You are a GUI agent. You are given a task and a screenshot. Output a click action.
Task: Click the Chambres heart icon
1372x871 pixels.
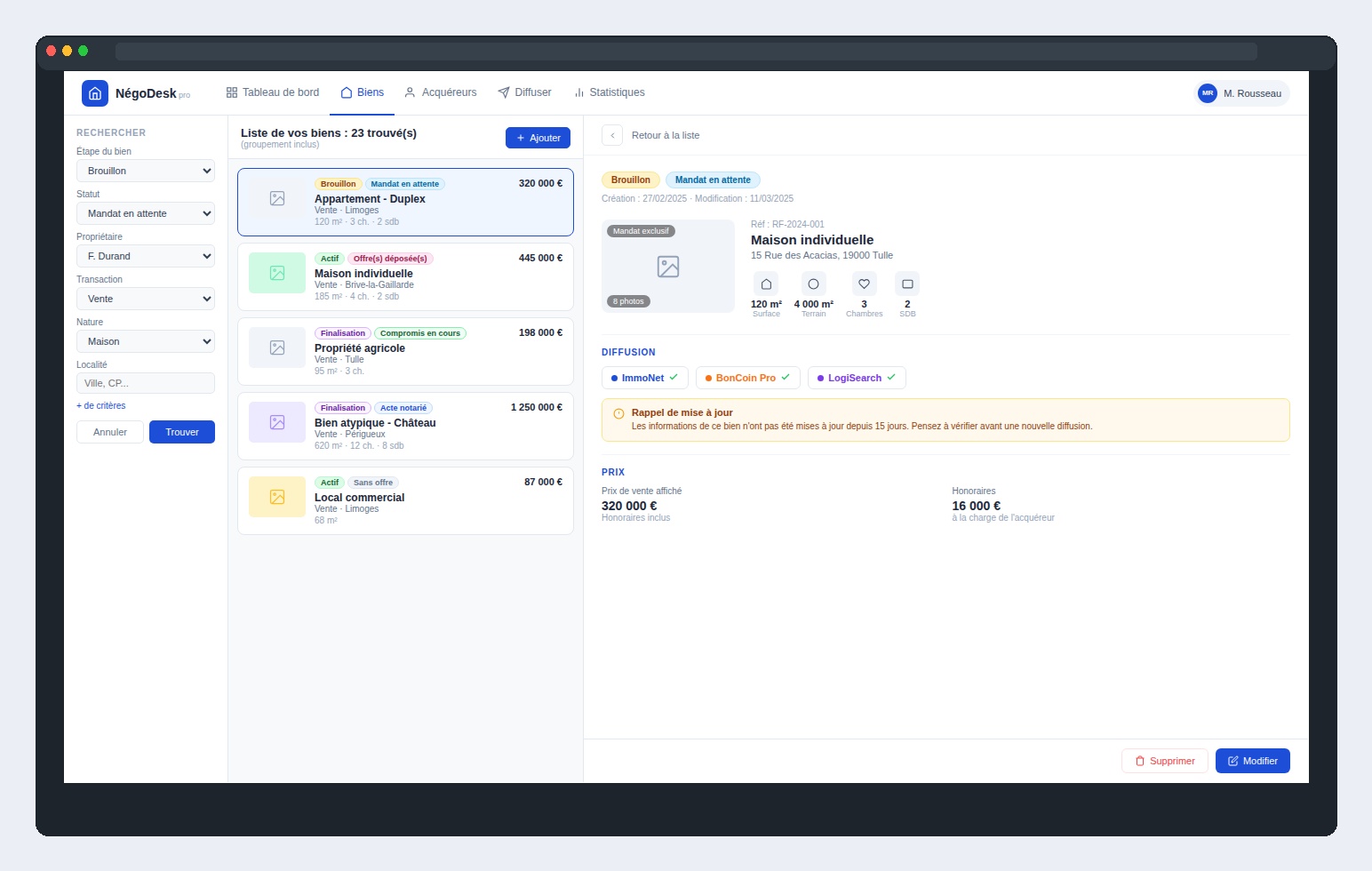(x=864, y=284)
